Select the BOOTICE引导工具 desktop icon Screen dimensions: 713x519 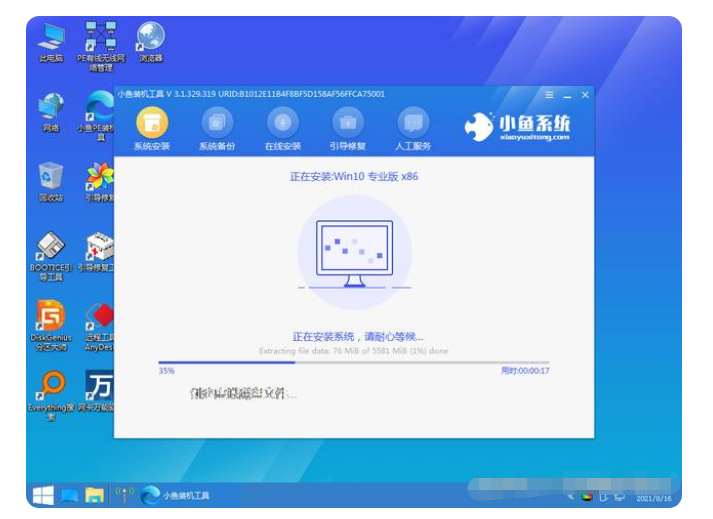pos(51,257)
